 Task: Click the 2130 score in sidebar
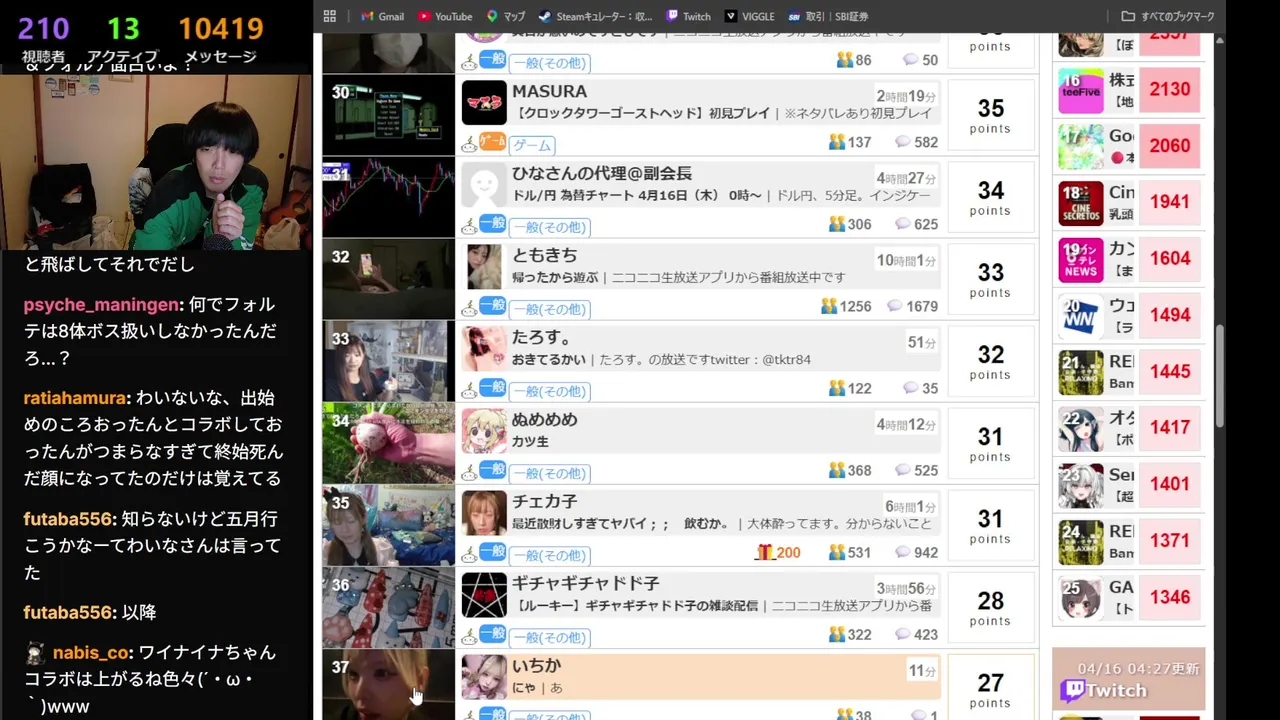(1170, 90)
